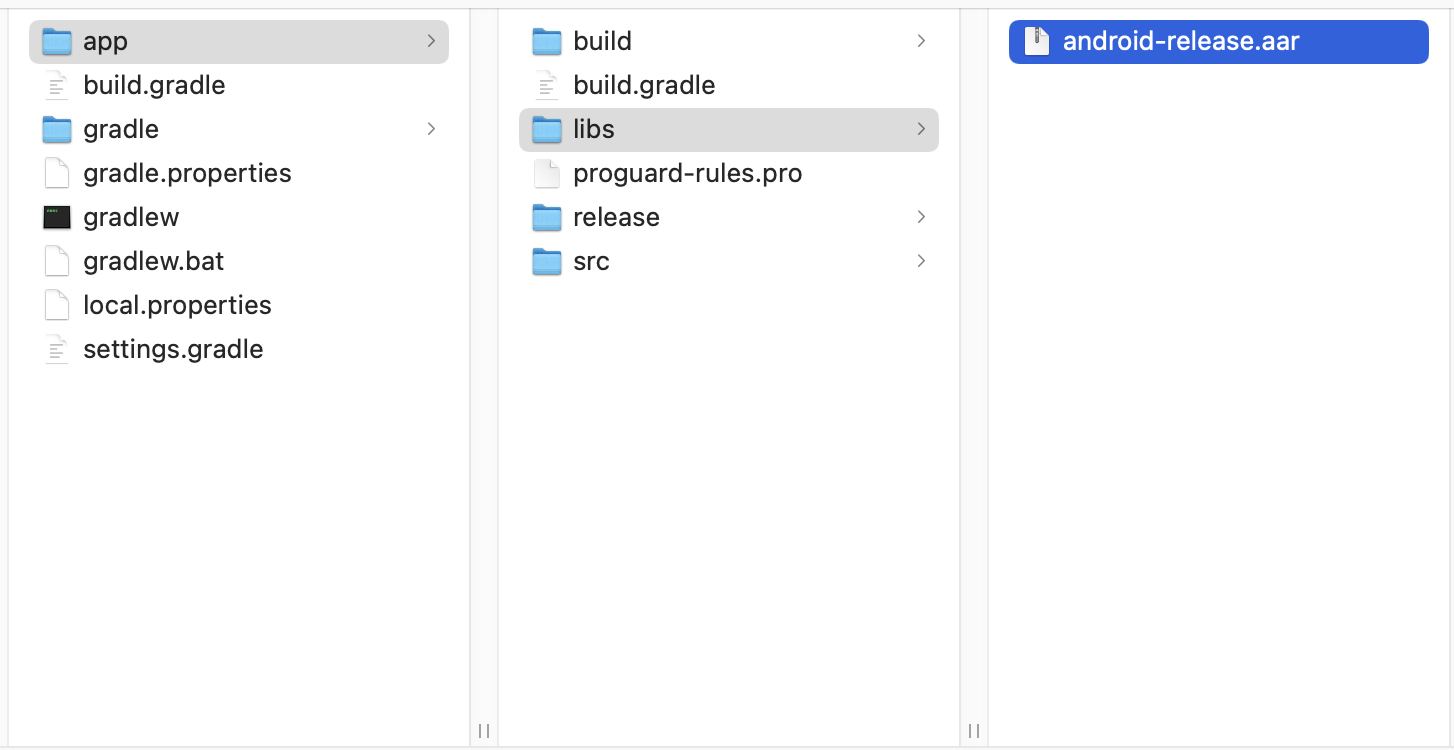
Task: Select the build folder icon in the app column
Action: point(547,41)
